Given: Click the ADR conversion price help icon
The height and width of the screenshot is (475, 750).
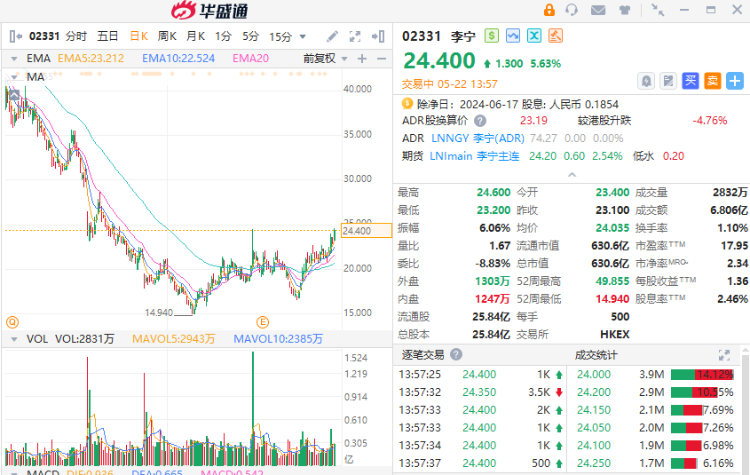Looking at the screenshot, I should [480, 121].
